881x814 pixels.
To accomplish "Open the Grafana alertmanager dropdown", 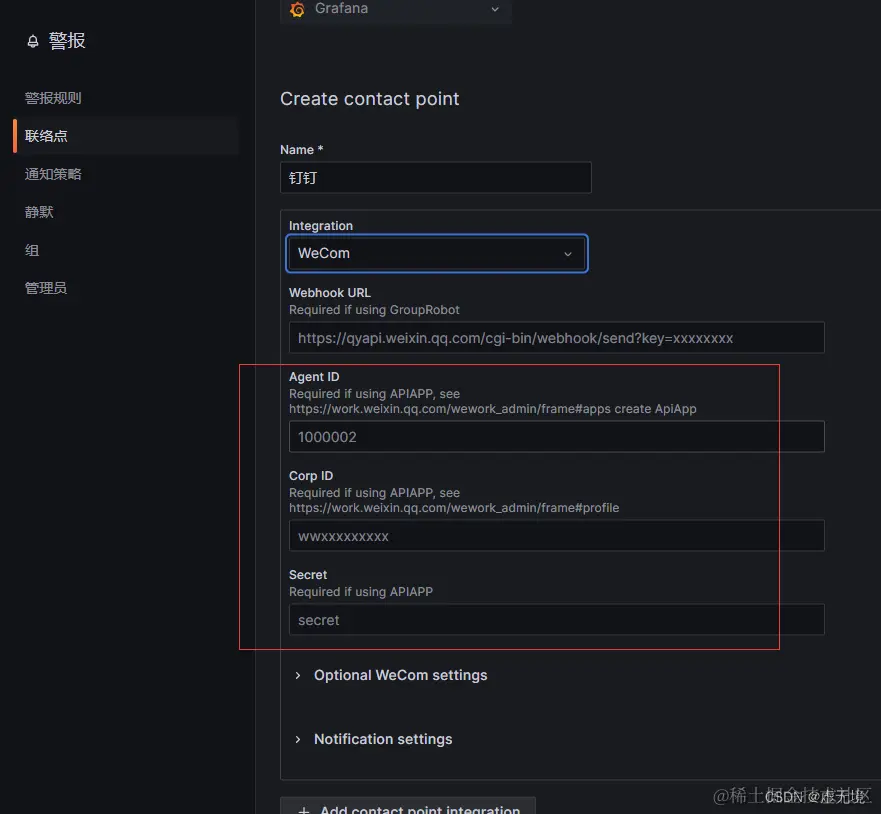I will tap(396, 10).
